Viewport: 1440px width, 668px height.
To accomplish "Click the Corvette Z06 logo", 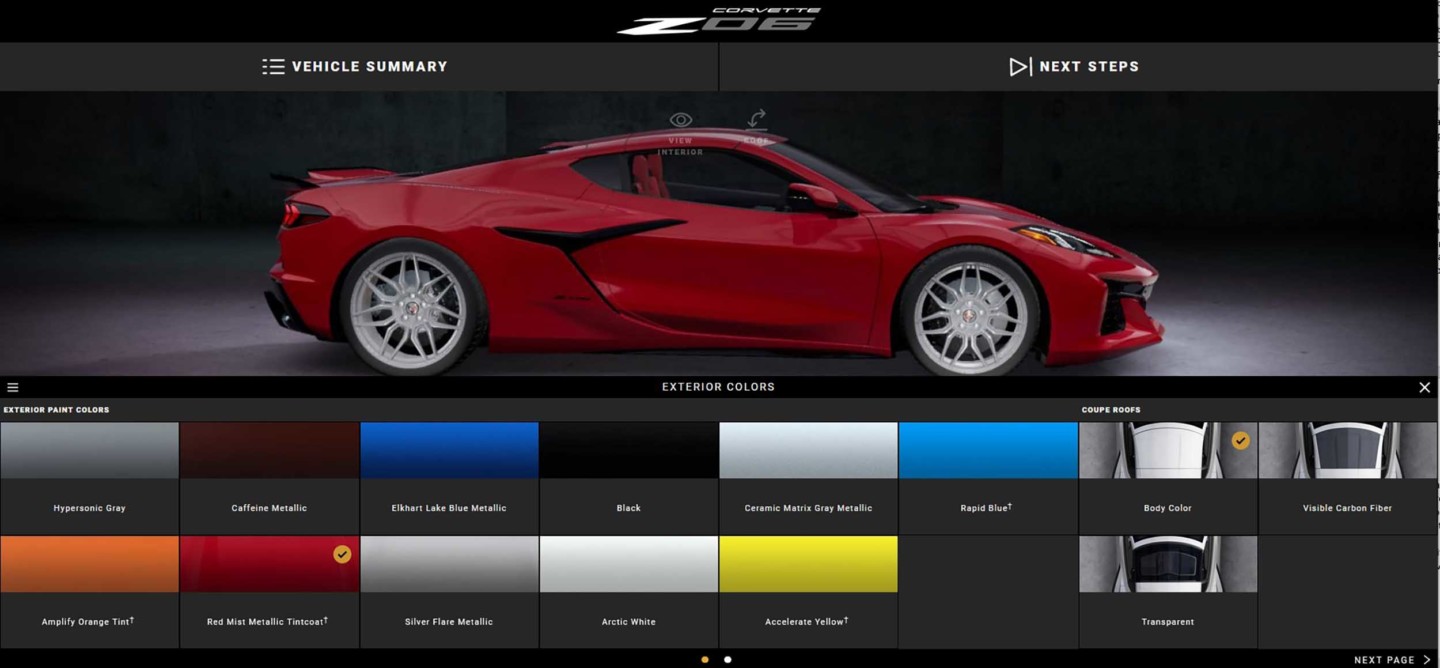I will point(719,21).
